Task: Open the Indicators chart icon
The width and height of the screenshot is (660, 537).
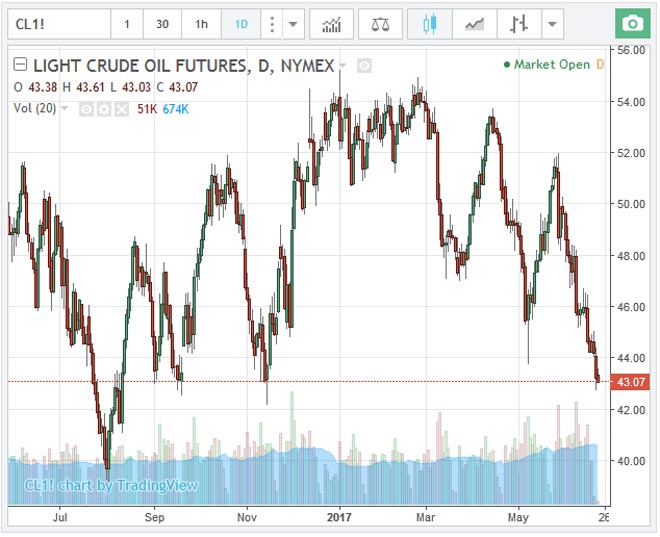Action: click(331, 23)
